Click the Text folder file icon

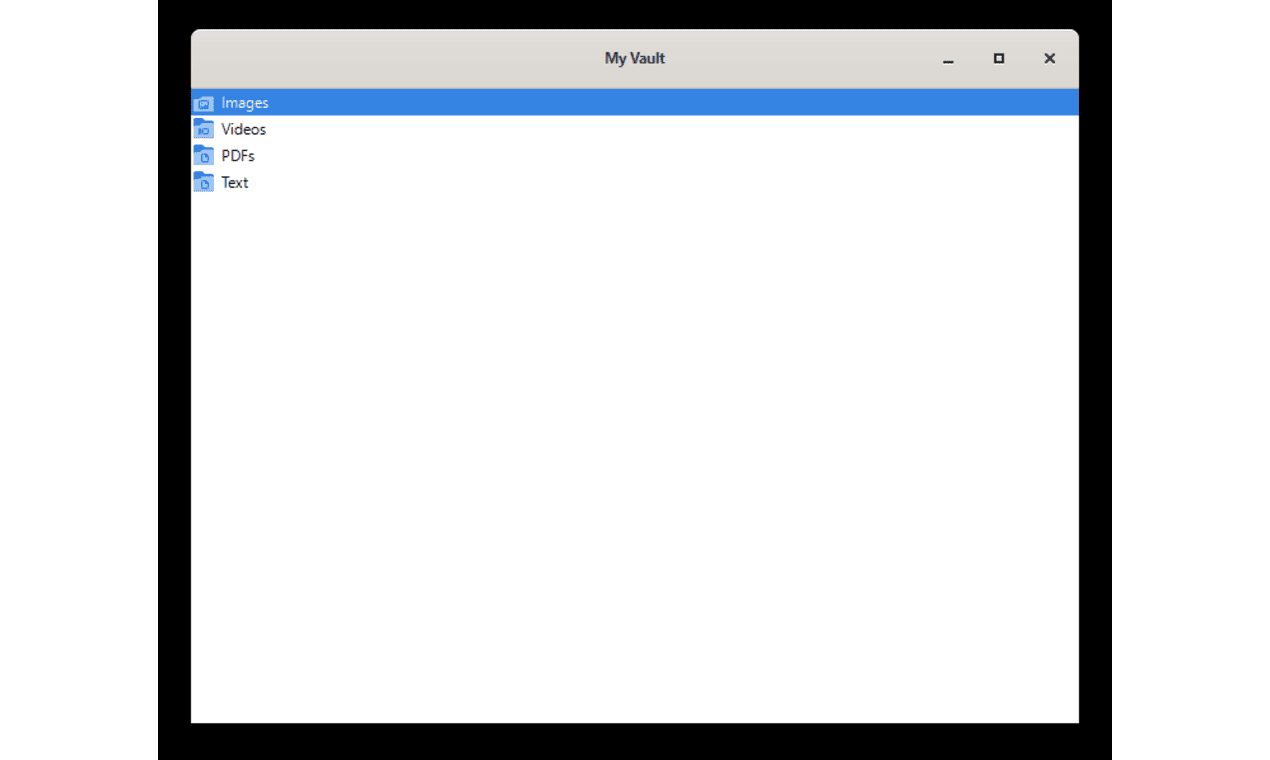(204, 182)
